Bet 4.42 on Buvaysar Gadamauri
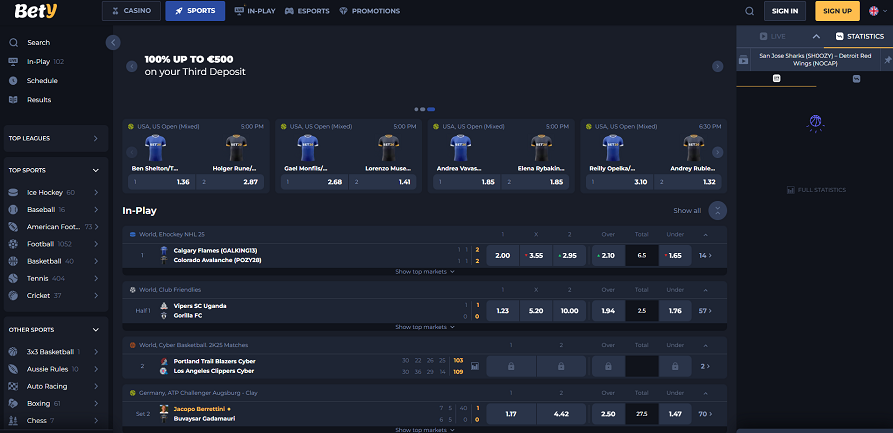893x433 pixels. (x=561, y=414)
